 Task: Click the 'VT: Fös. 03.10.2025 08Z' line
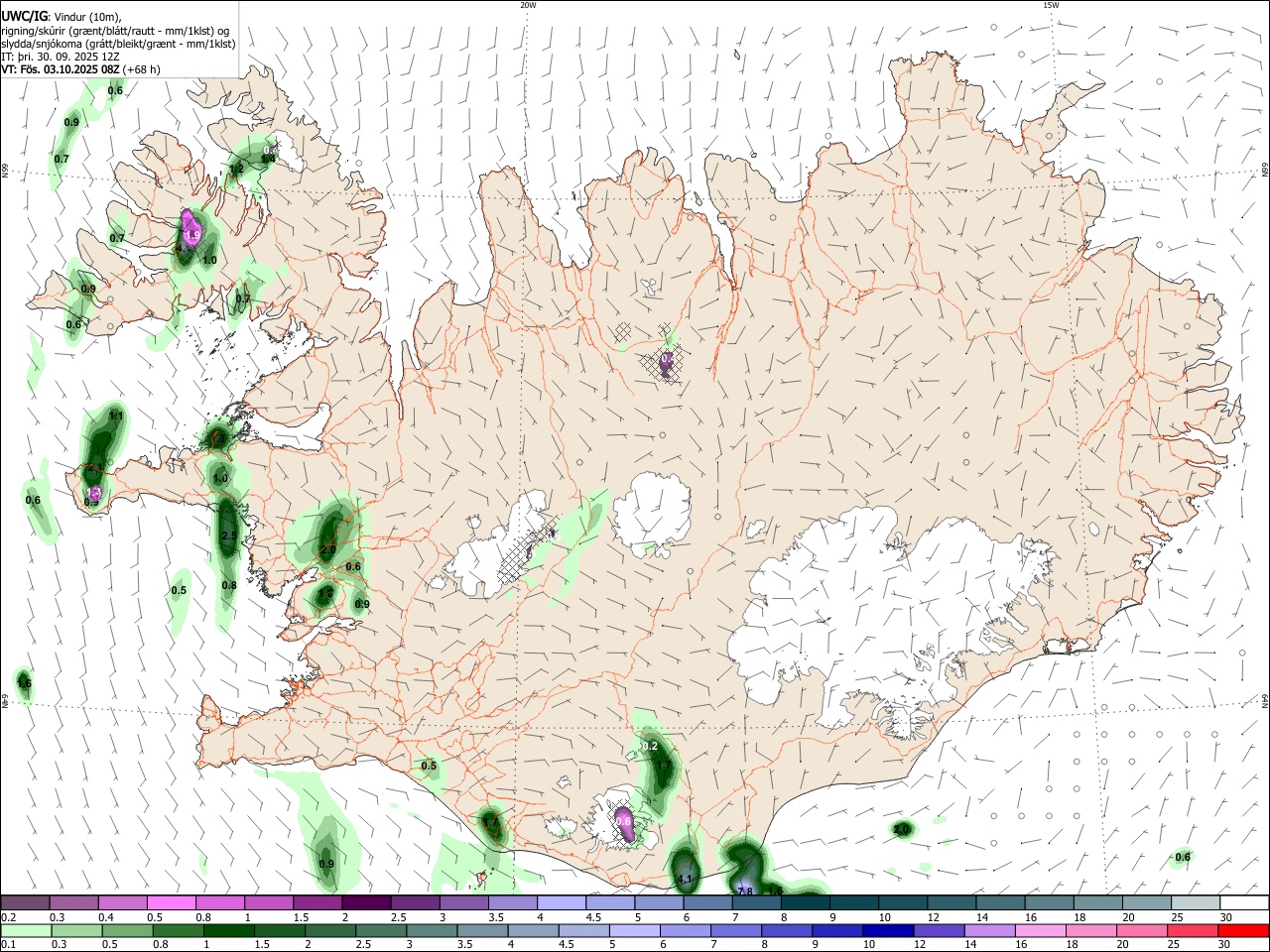(80, 69)
